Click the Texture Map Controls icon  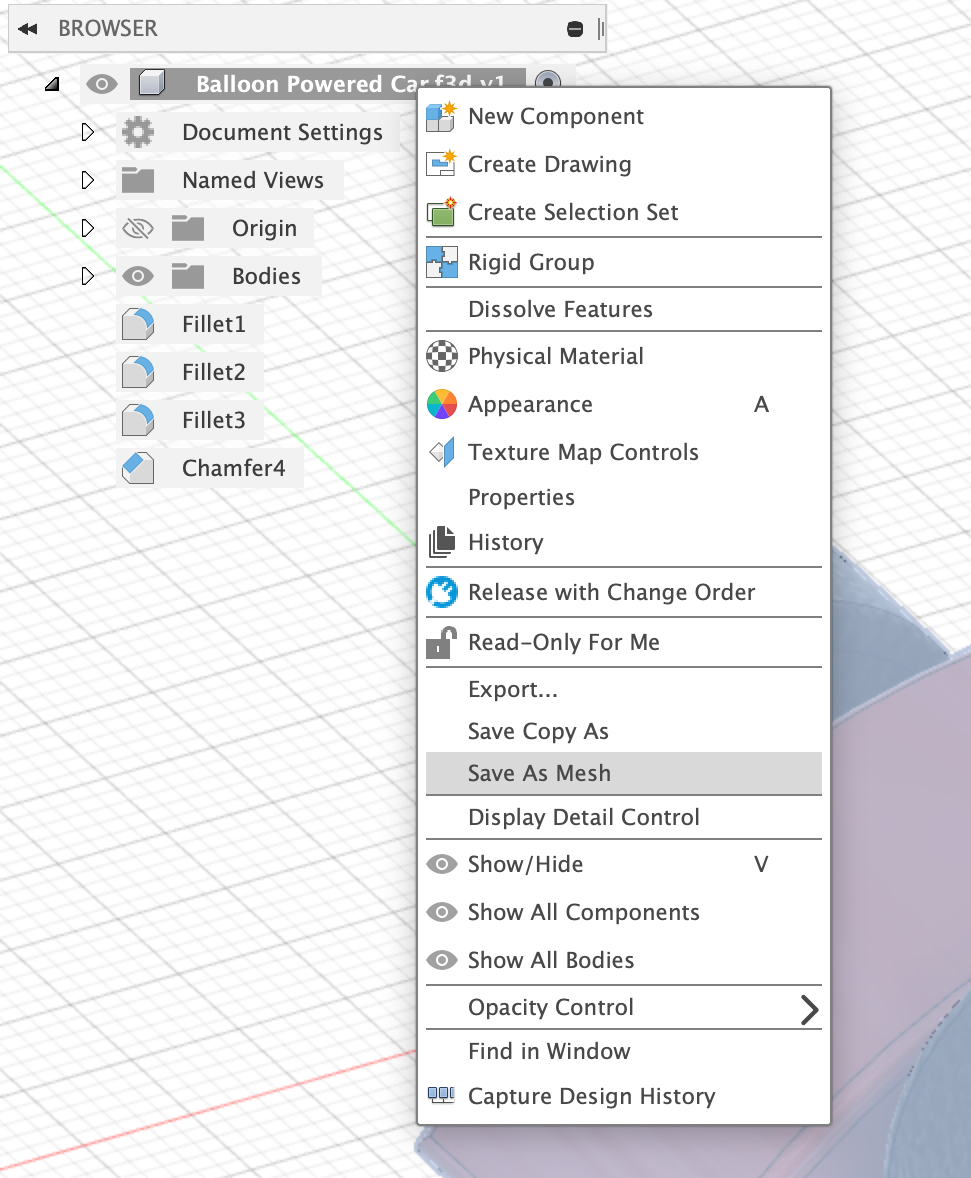pyautogui.click(x=441, y=452)
